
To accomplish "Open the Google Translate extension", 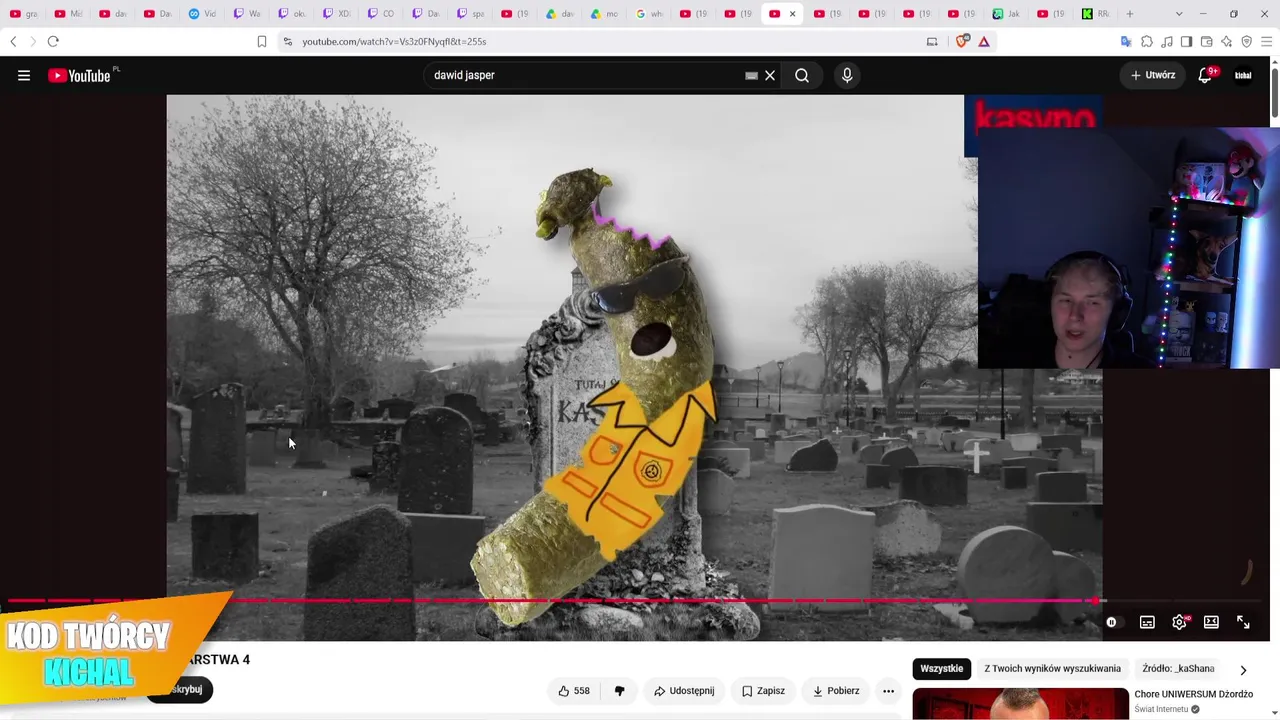I will click(1126, 41).
